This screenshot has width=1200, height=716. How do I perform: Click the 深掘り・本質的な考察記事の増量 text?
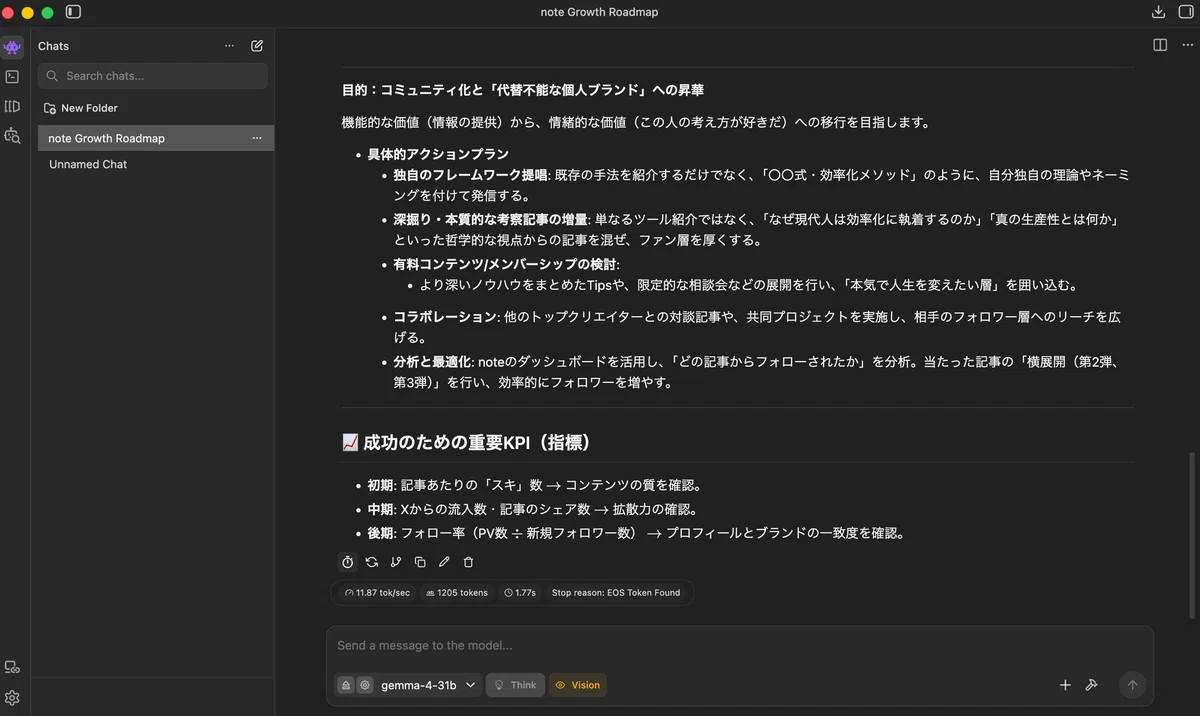coord(490,219)
